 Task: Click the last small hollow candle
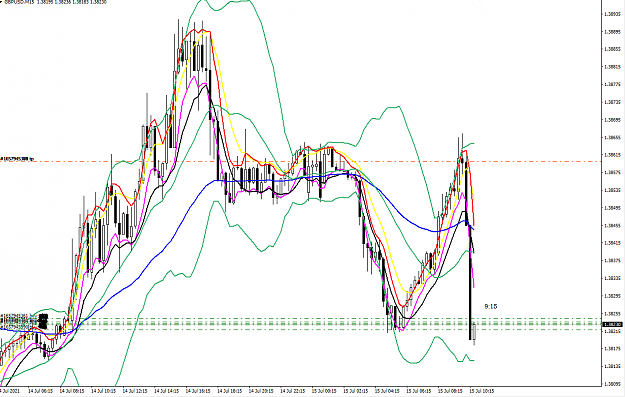click(474, 333)
